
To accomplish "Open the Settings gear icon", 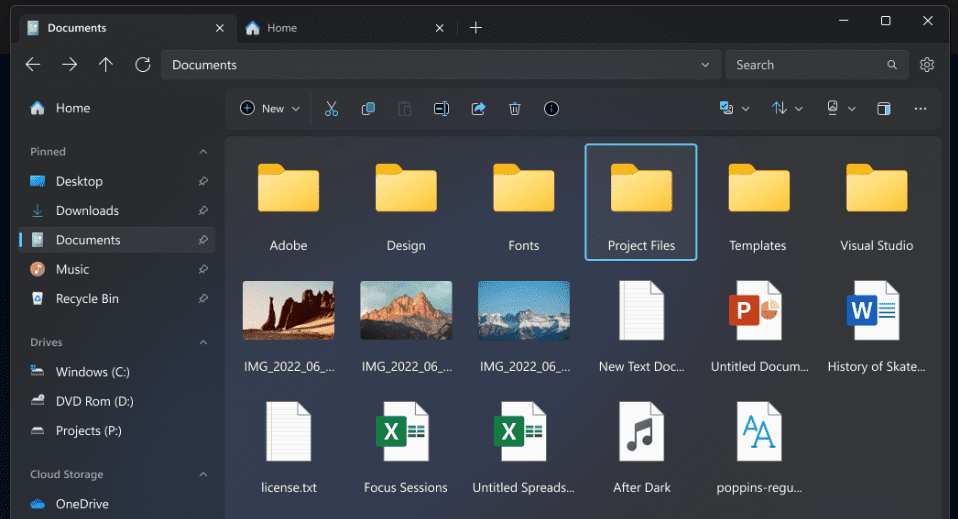I will point(927,65).
